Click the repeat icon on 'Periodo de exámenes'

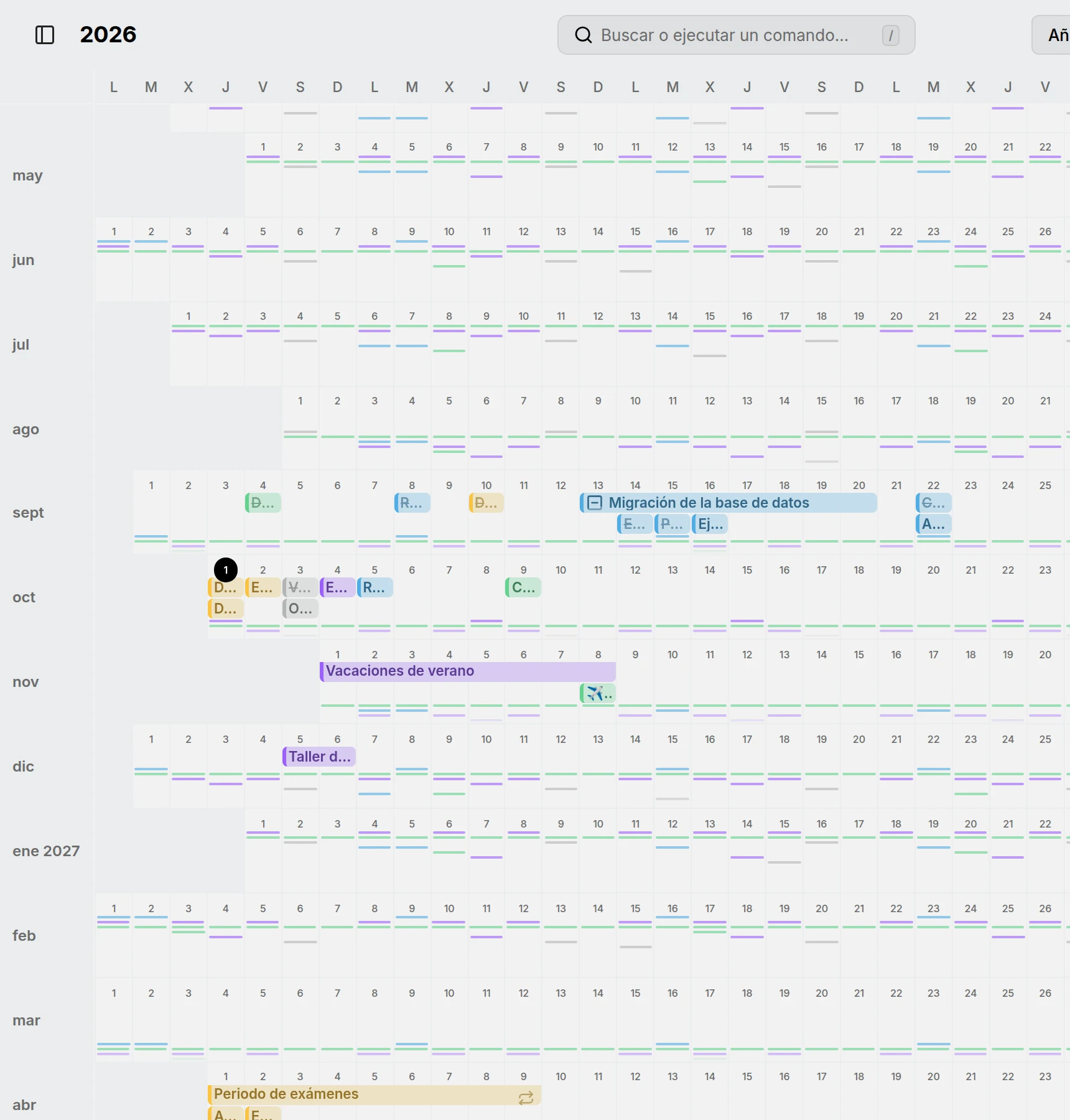[x=526, y=1098]
